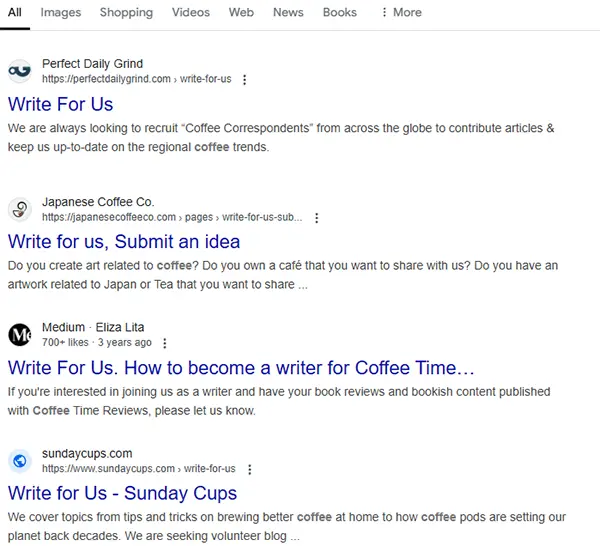Open three-dot menu beside sundaycups.com URL
Image resolution: width=600 pixels, height=546 pixels.
pos(249,469)
